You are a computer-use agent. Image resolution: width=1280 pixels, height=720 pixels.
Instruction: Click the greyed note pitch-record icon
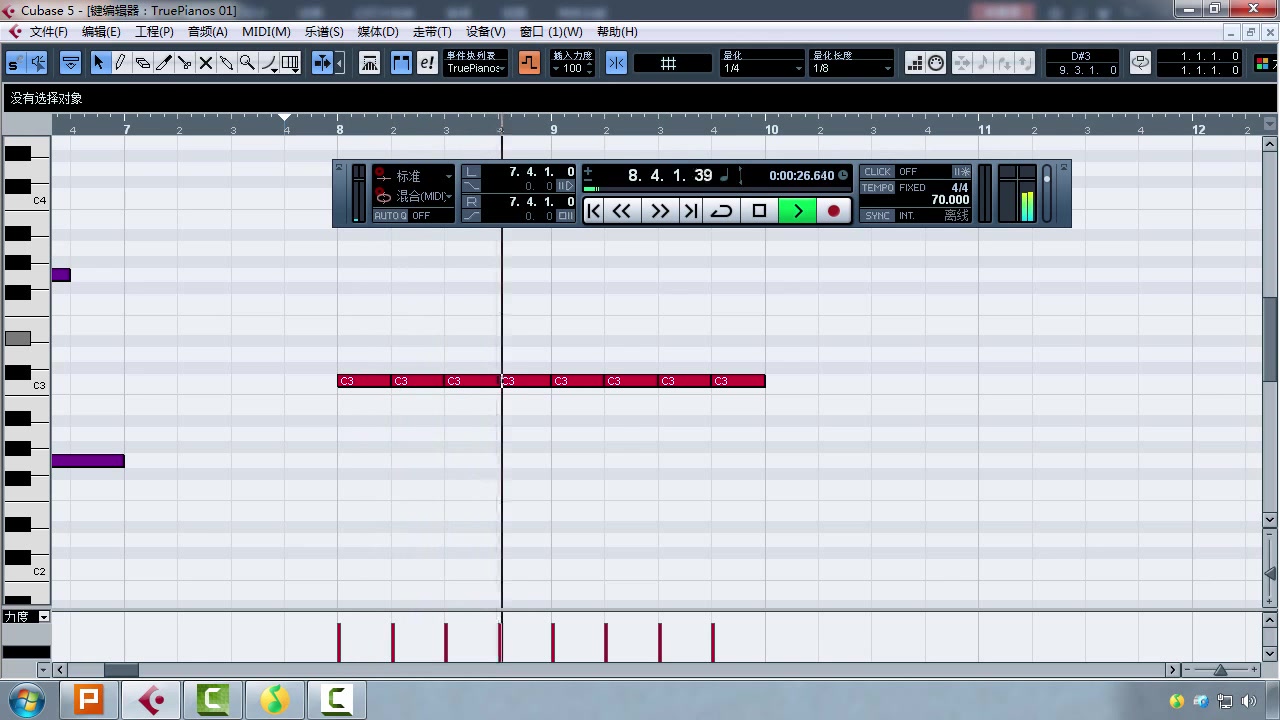tap(983, 63)
